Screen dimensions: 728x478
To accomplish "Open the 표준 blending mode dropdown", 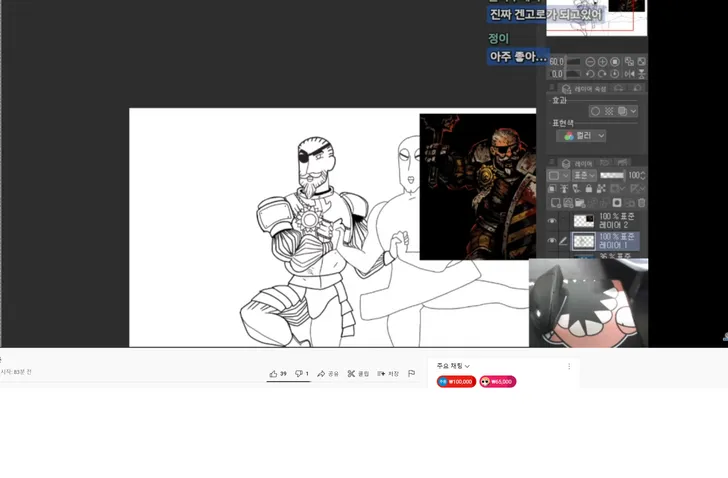I will pos(584,175).
